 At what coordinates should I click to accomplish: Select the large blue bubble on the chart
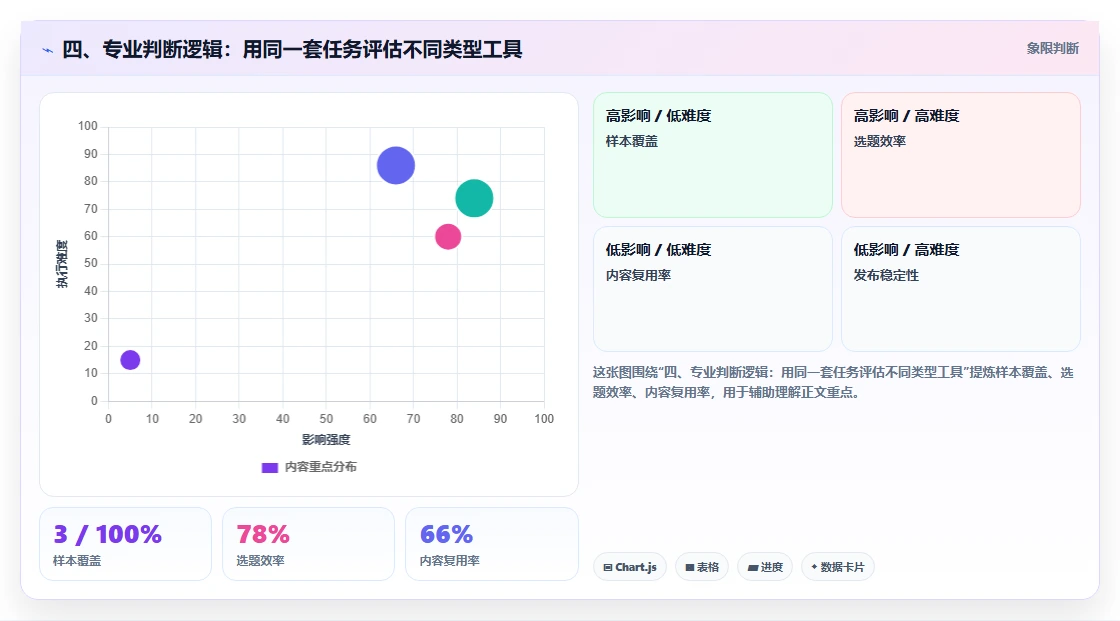point(396,165)
